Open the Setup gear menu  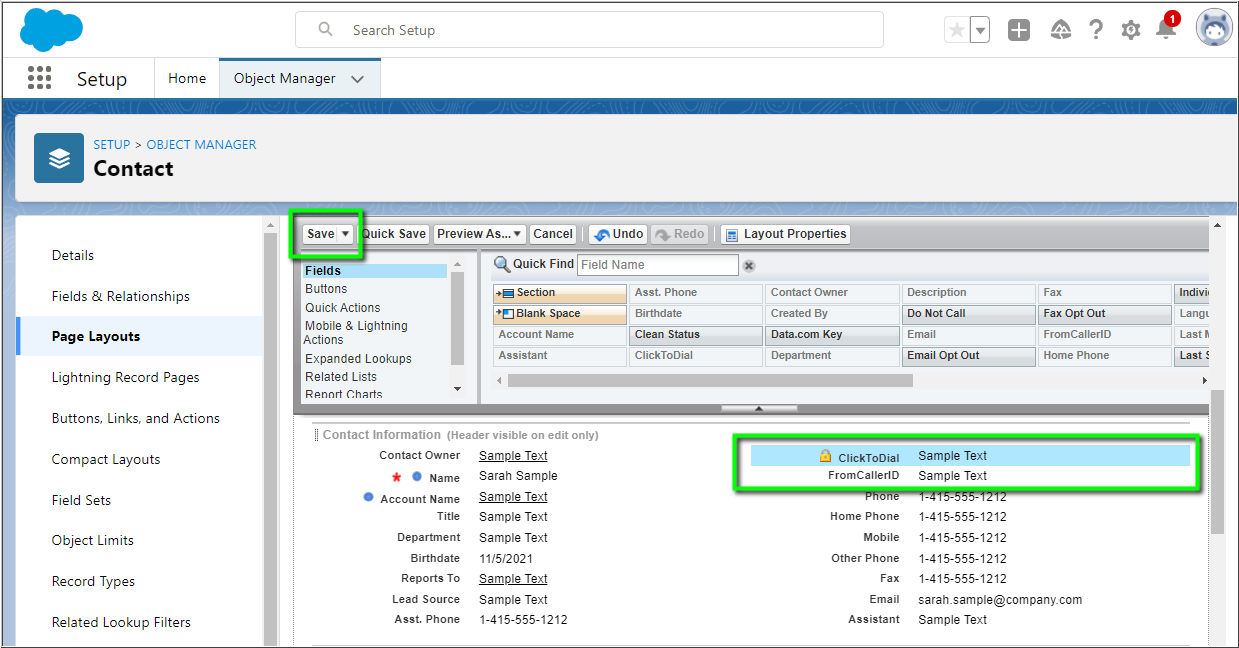[1131, 30]
